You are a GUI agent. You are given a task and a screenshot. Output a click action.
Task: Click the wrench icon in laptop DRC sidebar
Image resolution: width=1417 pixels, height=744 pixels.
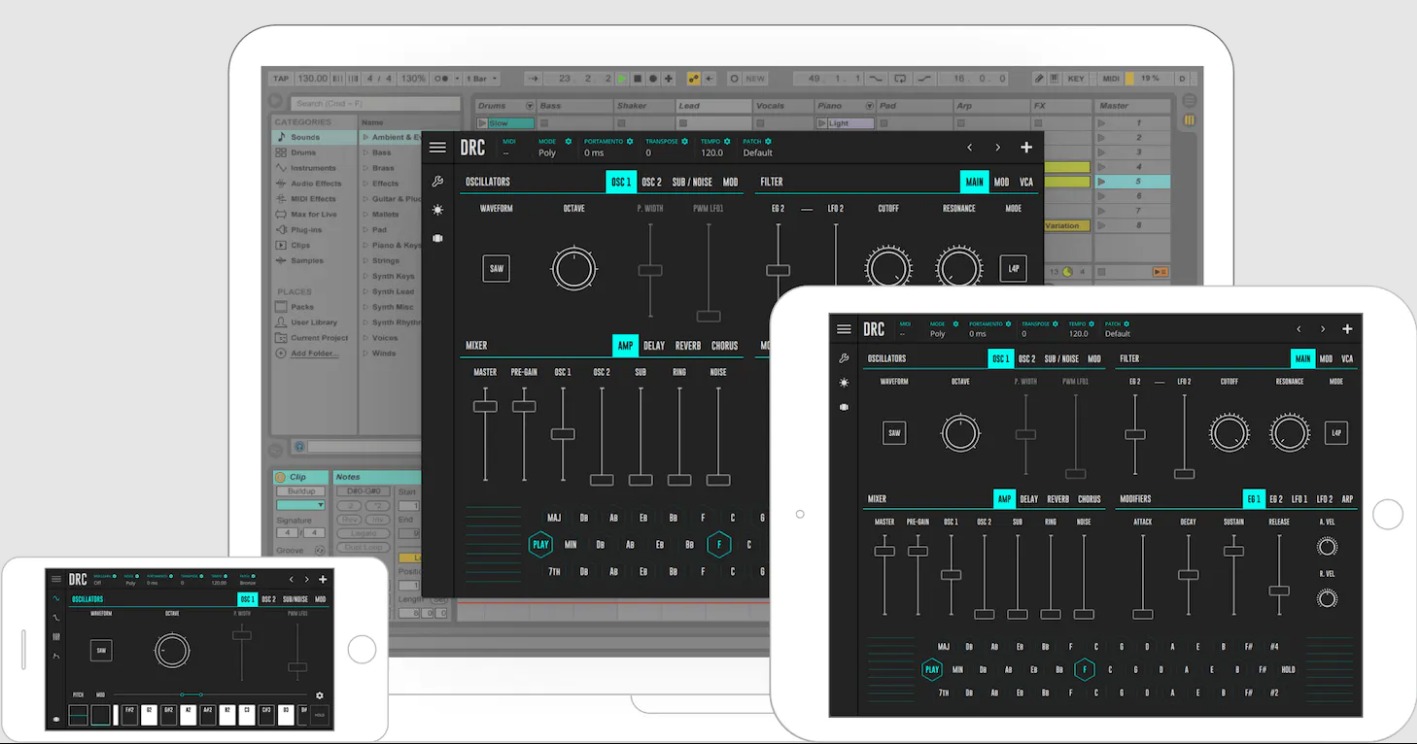437,182
